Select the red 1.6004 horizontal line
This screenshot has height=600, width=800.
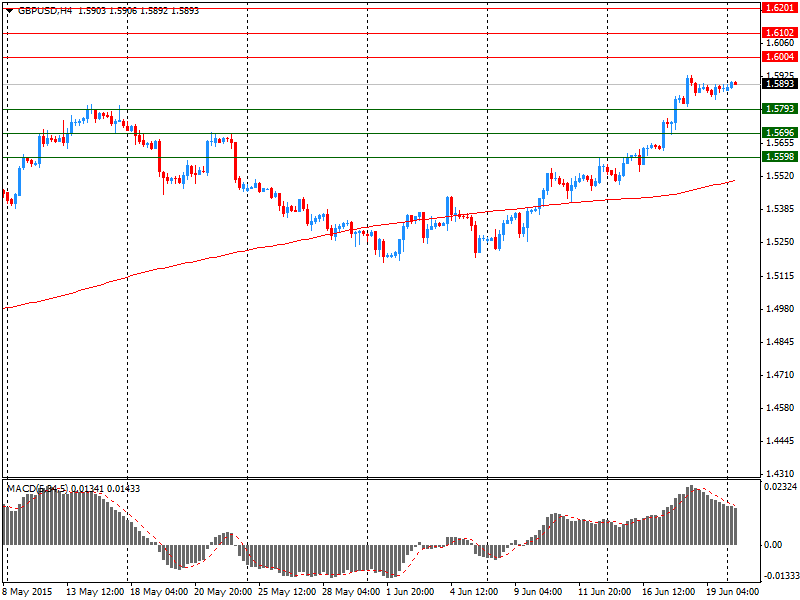click(382, 58)
